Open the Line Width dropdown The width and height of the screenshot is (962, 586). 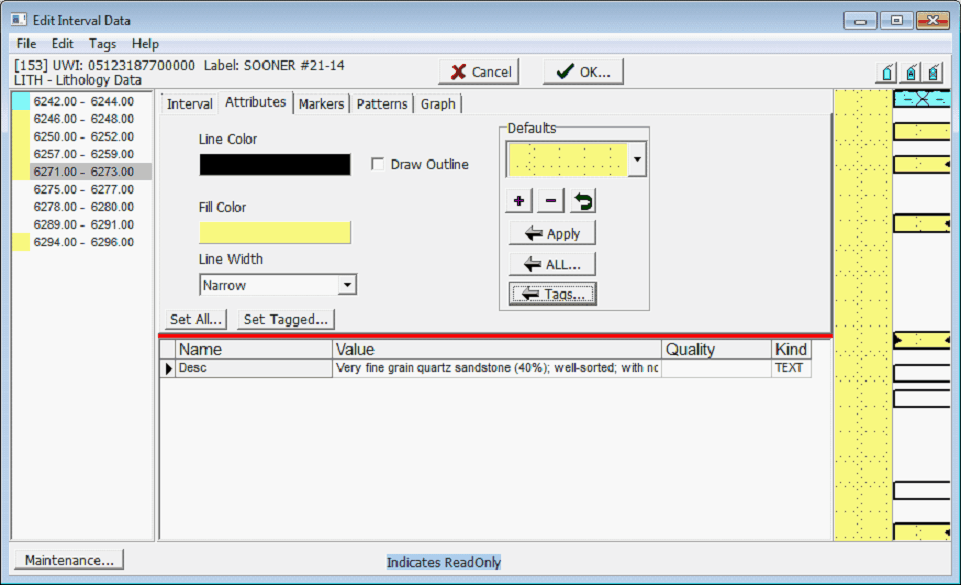346,286
